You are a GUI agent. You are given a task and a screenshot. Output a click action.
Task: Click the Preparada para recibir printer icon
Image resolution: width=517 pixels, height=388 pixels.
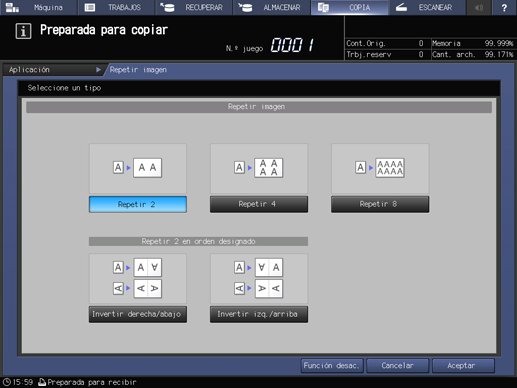tap(42, 382)
